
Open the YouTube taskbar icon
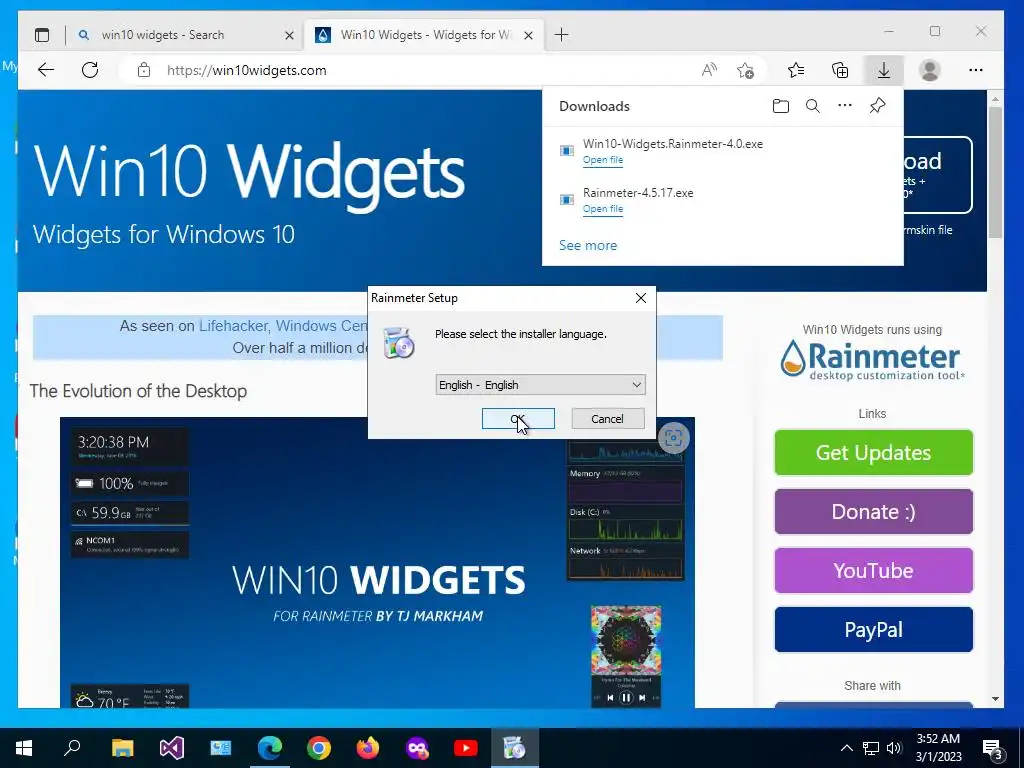click(x=466, y=748)
